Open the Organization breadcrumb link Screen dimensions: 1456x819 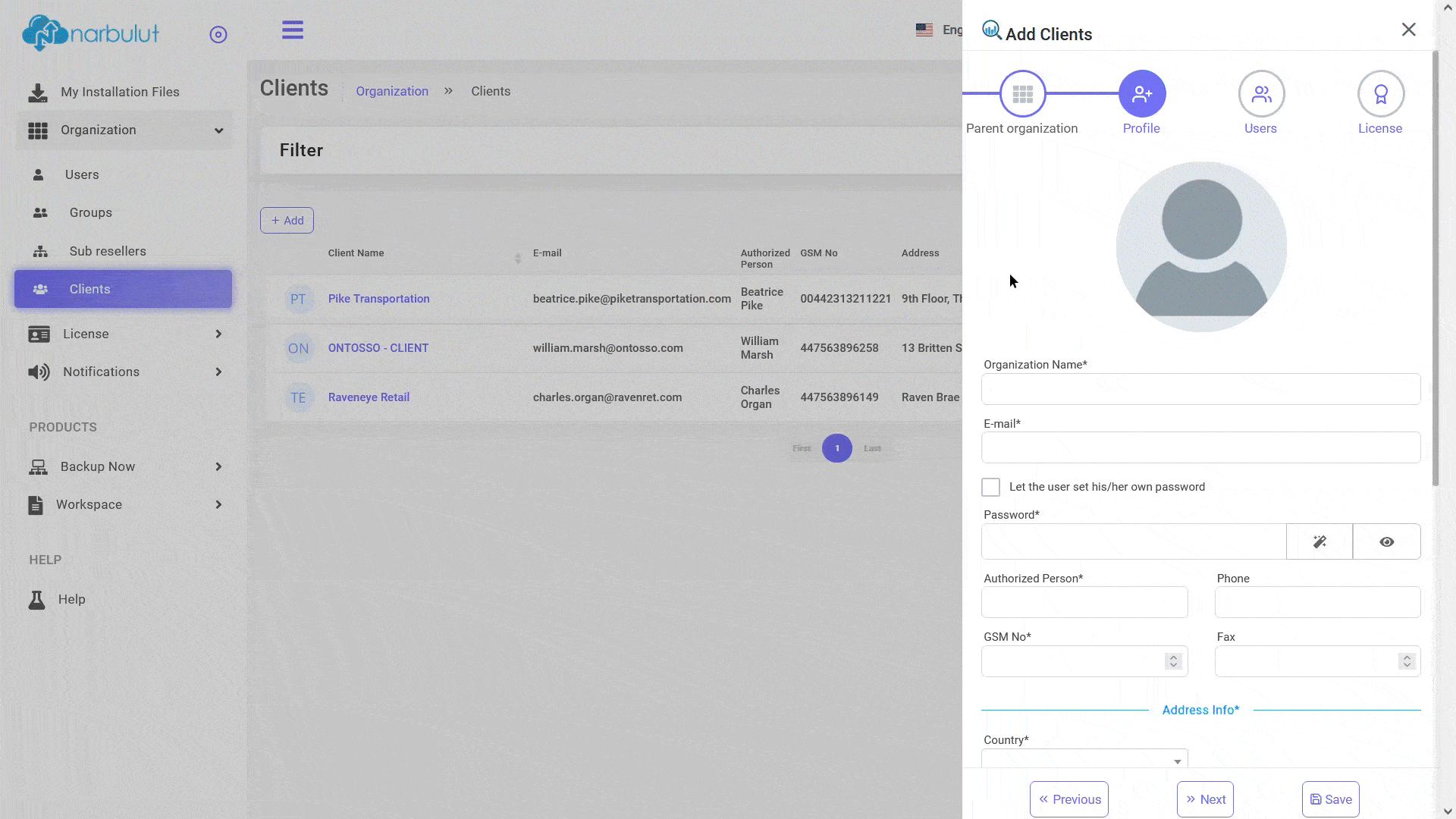click(x=392, y=92)
